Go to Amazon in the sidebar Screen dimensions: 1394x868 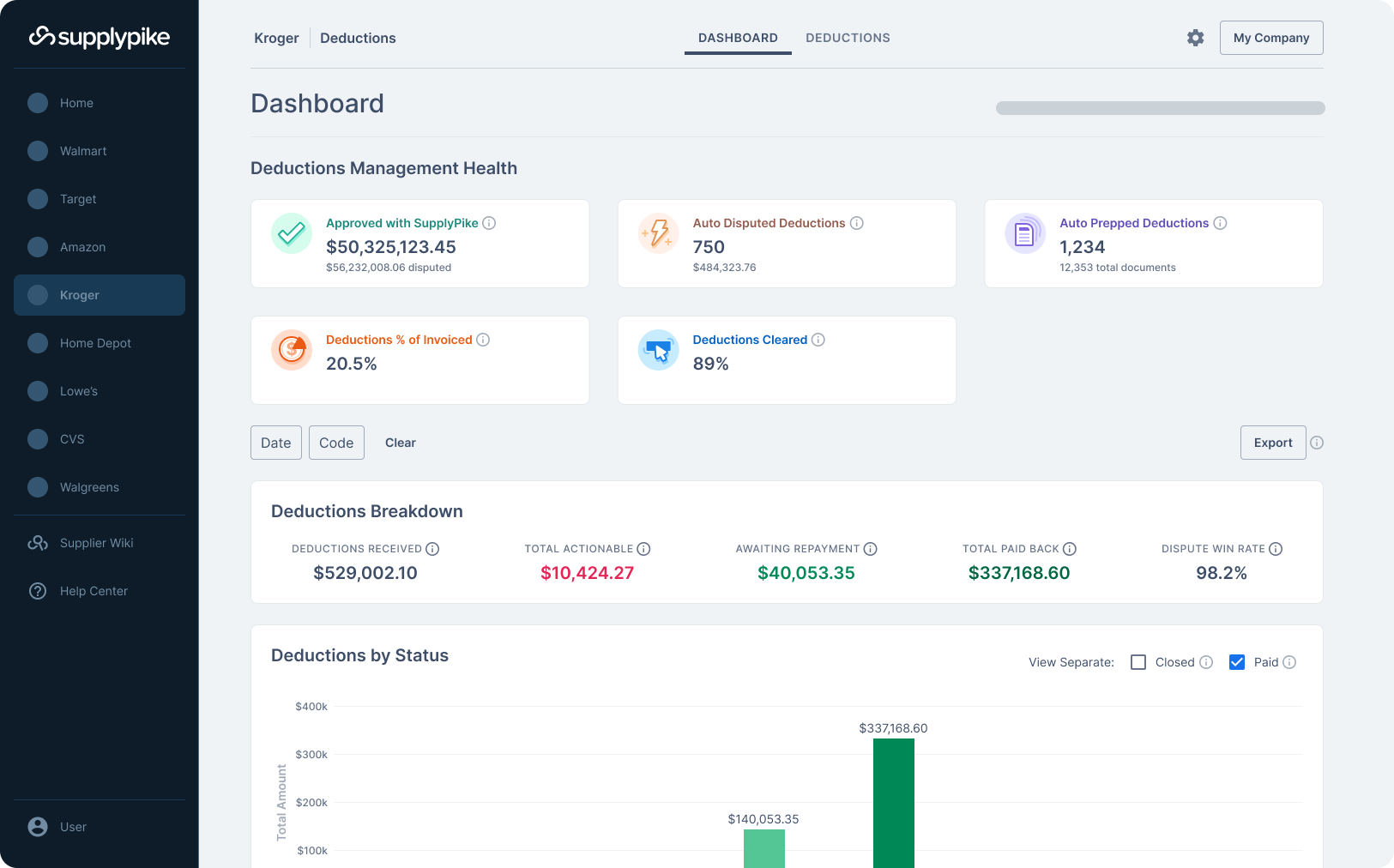(100, 247)
